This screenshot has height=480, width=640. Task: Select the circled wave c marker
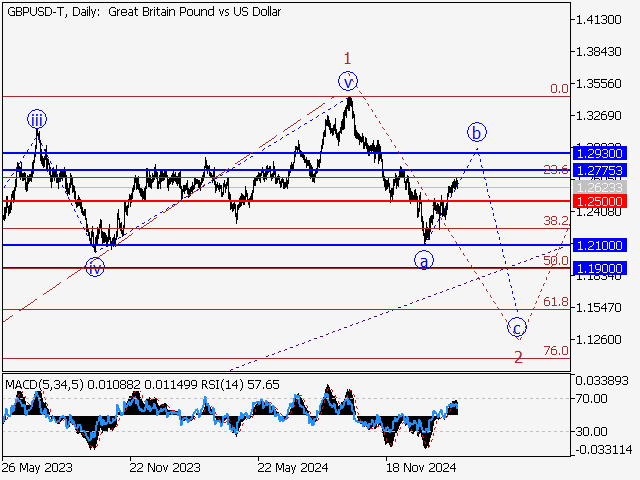click(x=516, y=327)
